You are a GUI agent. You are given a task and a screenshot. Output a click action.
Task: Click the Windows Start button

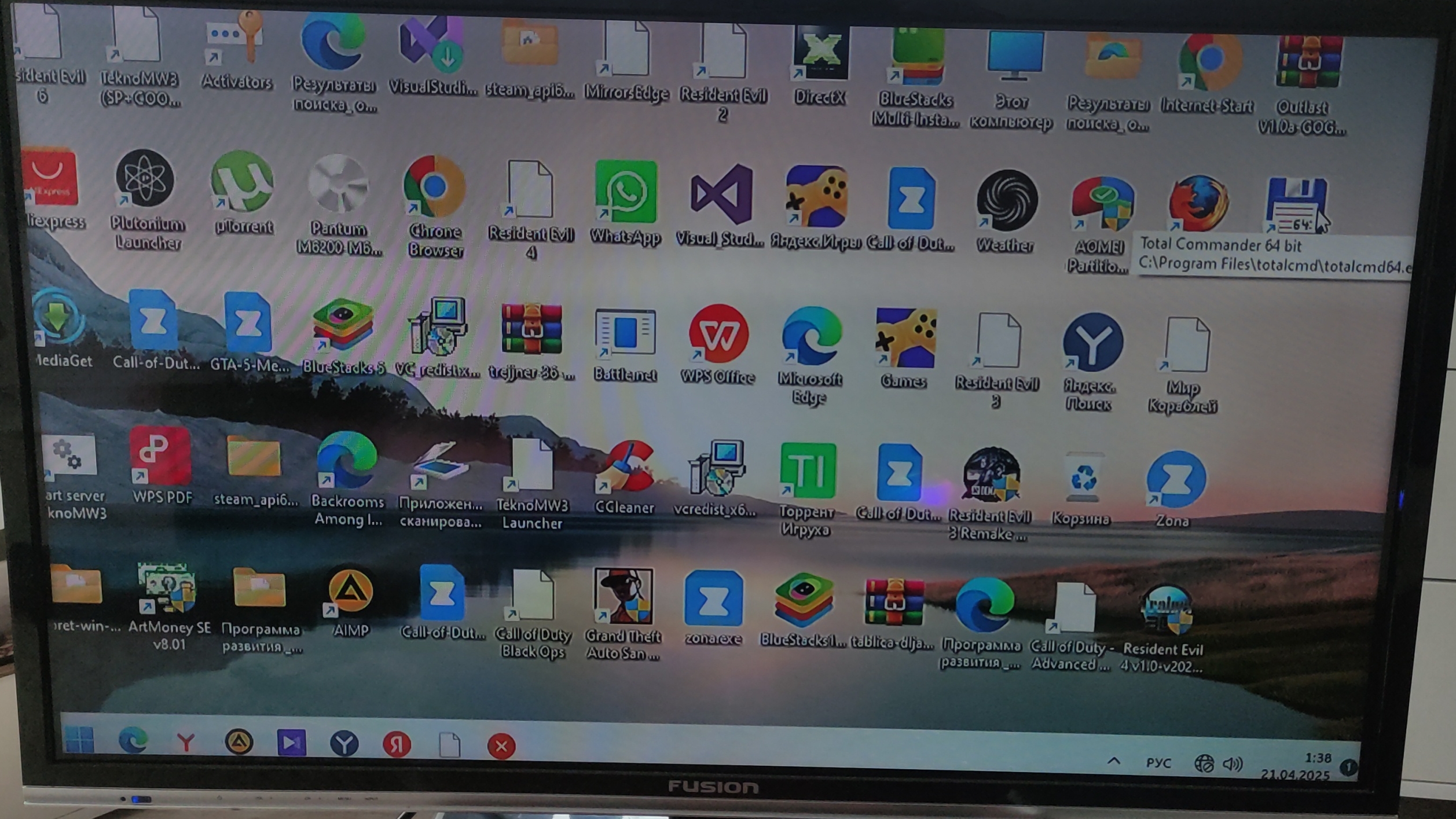click(x=80, y=739)
